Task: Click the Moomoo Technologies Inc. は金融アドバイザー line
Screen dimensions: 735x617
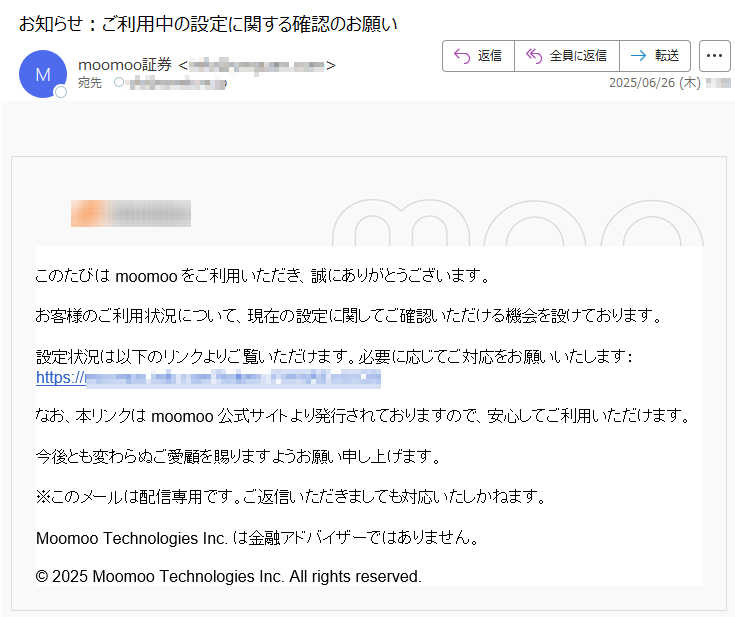Action: (257, 538)
